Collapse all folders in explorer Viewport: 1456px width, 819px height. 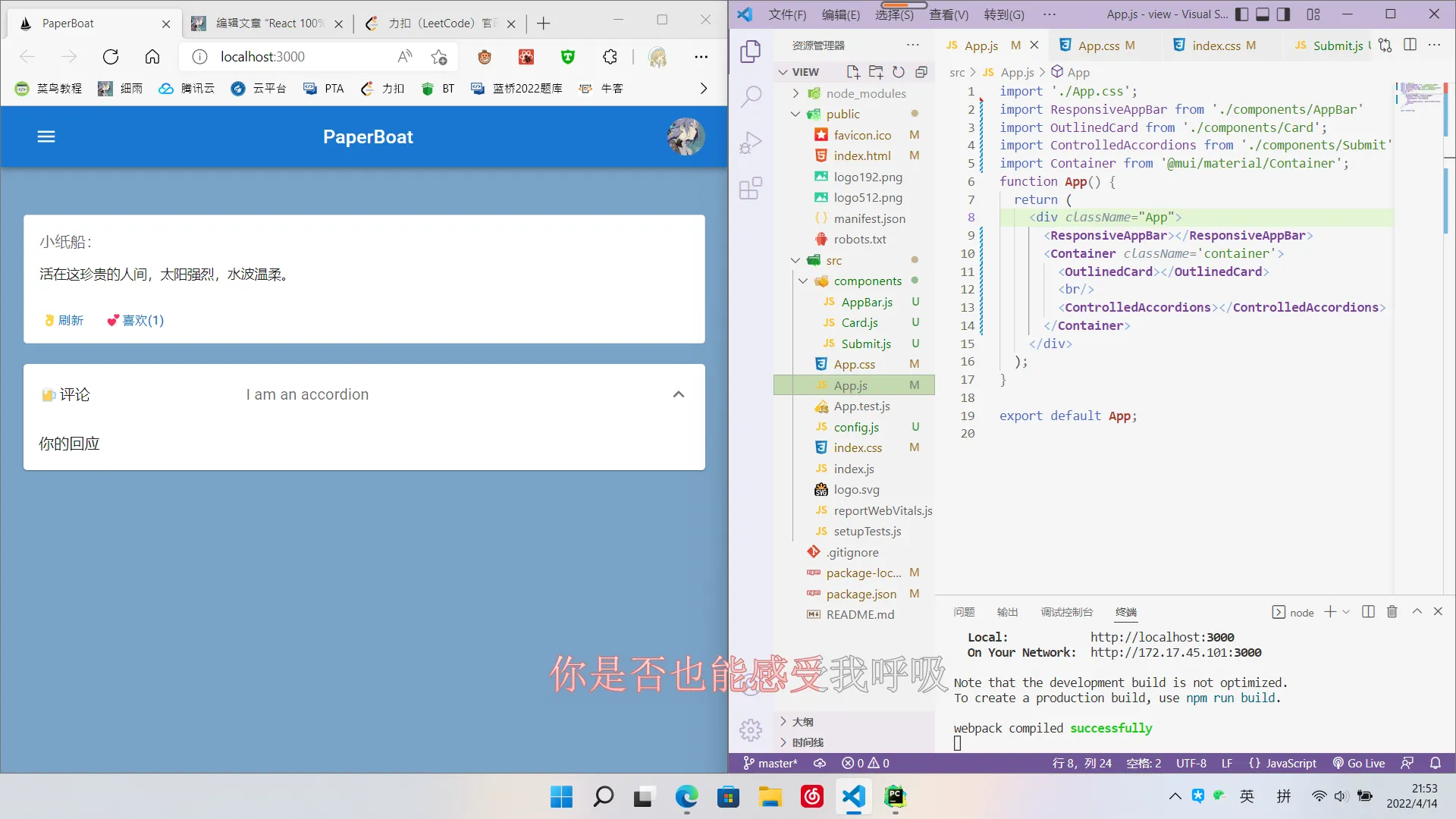(x=921, y=72)
